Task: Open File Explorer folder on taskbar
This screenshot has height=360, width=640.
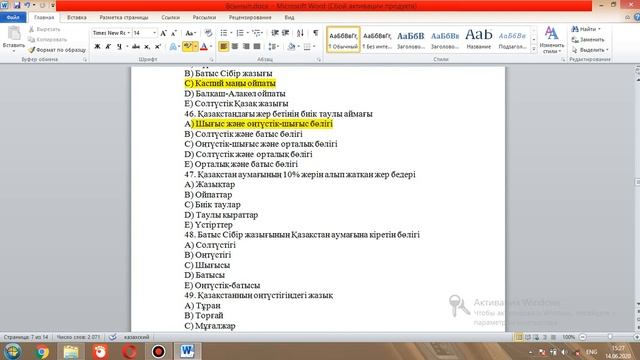Action: tap(71, 351)
